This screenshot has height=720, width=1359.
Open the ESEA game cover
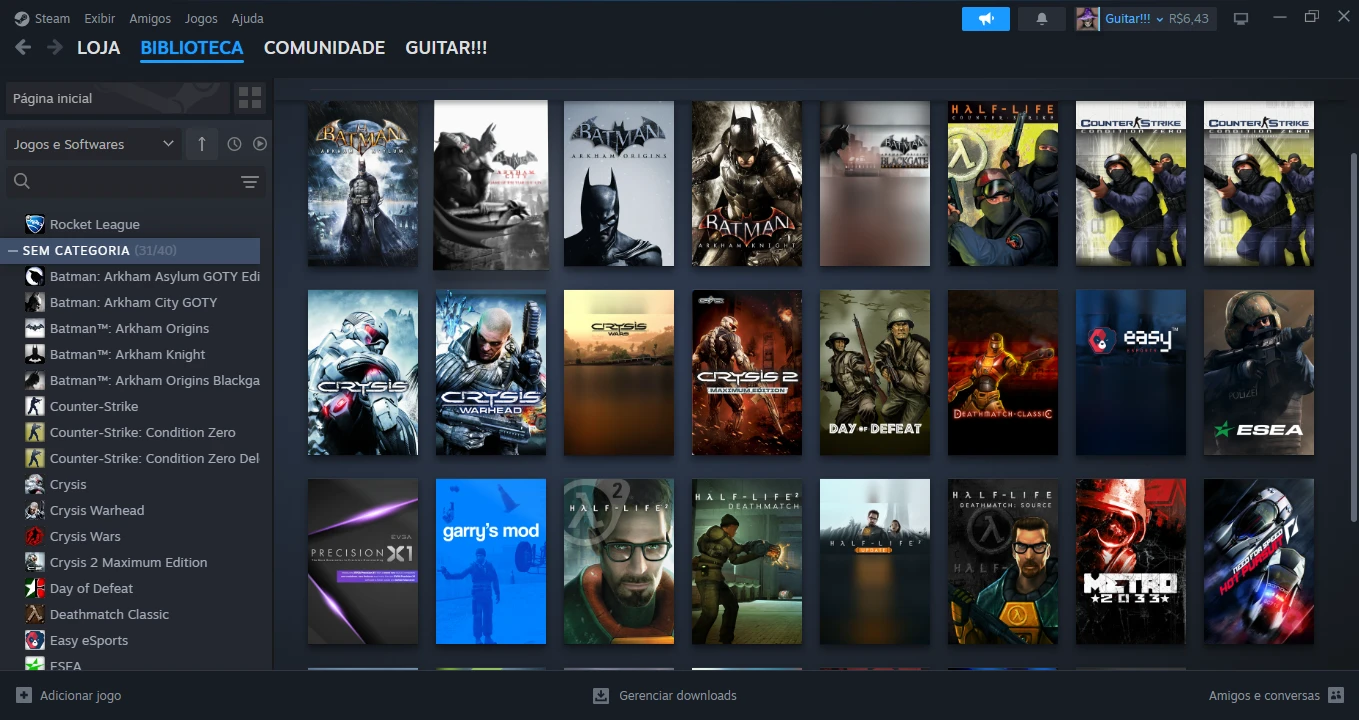(1259, 372)
